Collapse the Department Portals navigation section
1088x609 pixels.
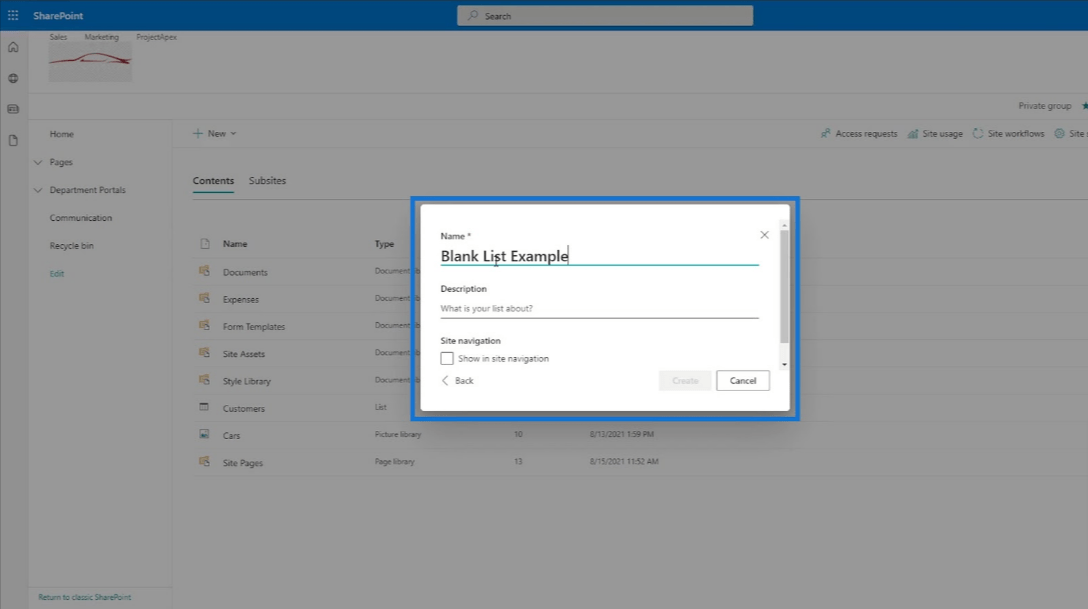point(38,190)
